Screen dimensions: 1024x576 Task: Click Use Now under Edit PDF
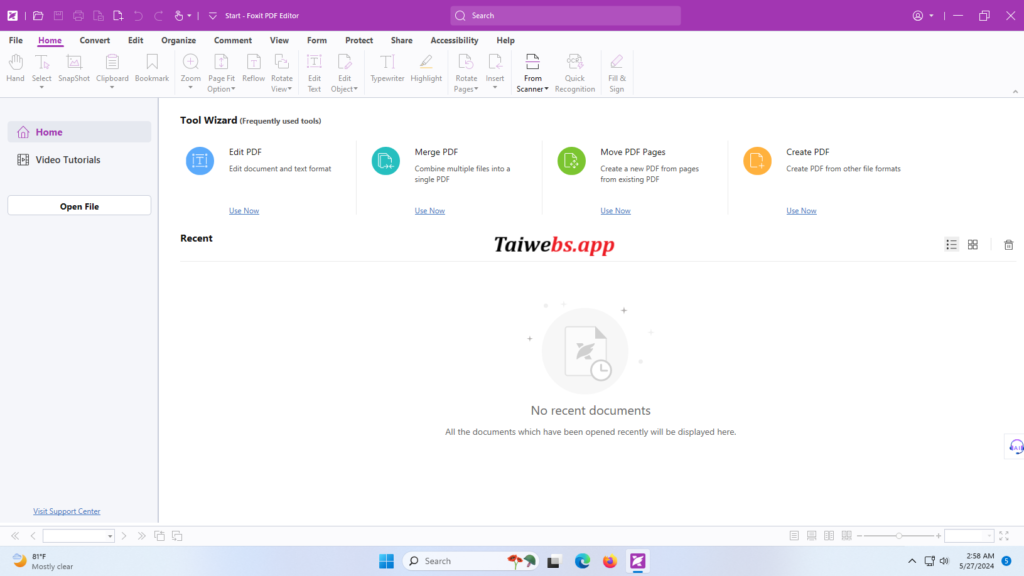(244, 211)
